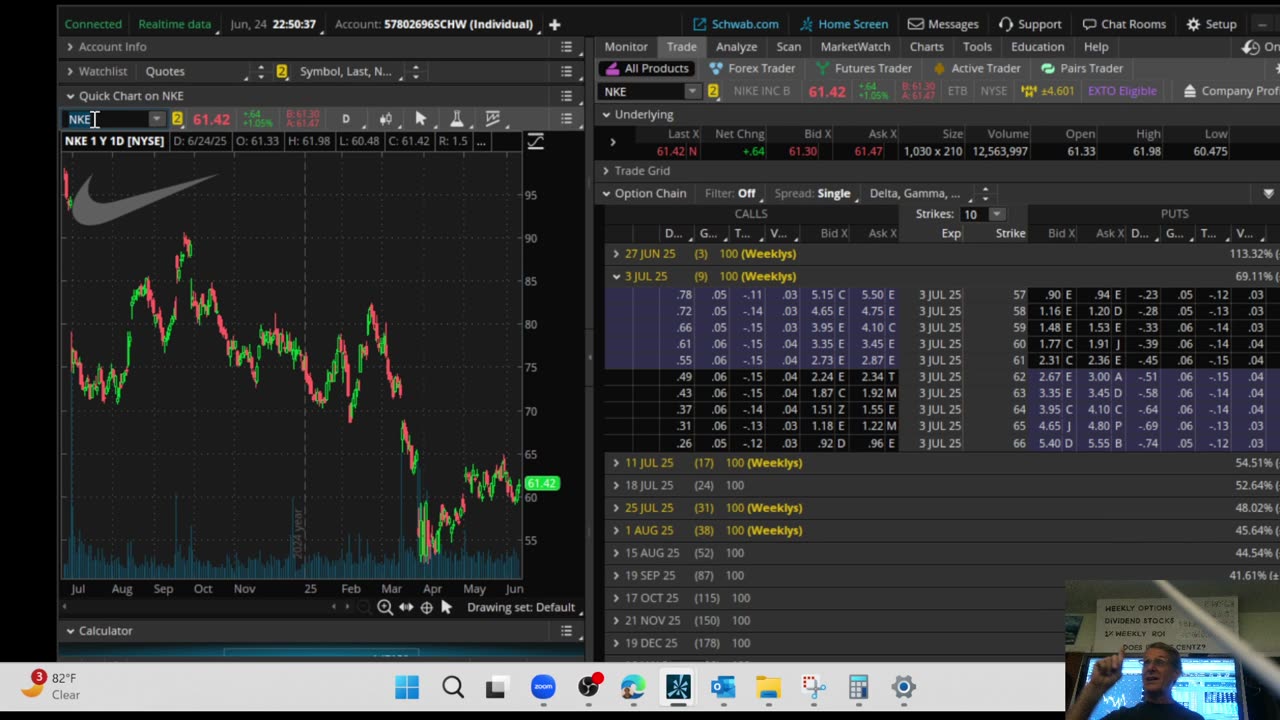Screen dimensions: 1280x720
Task: Expand the 27 JUN 25 expiration row
Action: [616, 254]
